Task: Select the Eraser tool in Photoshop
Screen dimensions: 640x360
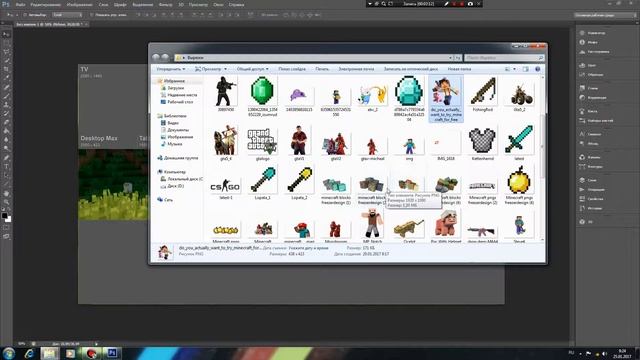Action: [6, 122]
